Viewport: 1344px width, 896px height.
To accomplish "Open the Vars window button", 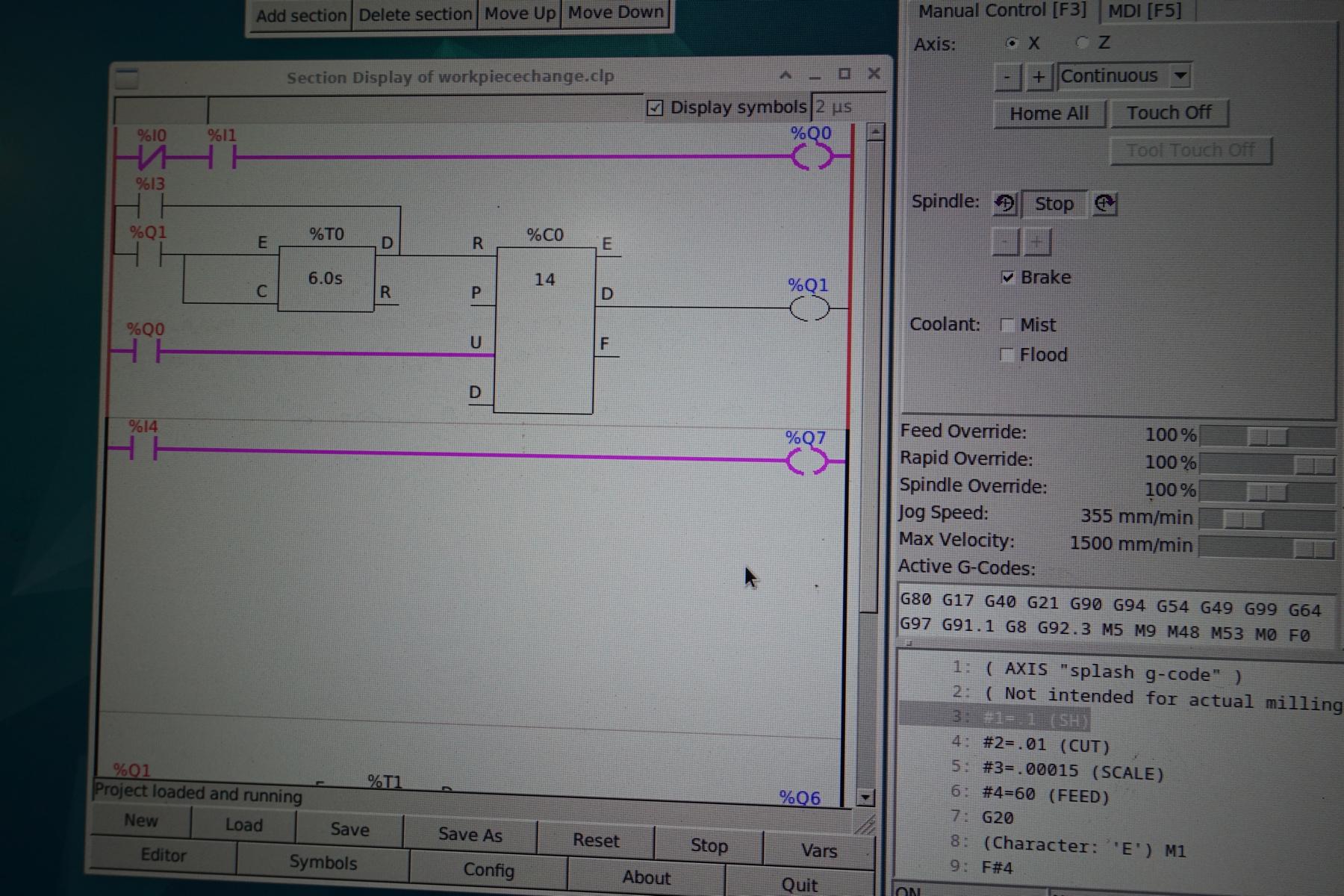I will [818, 850].
